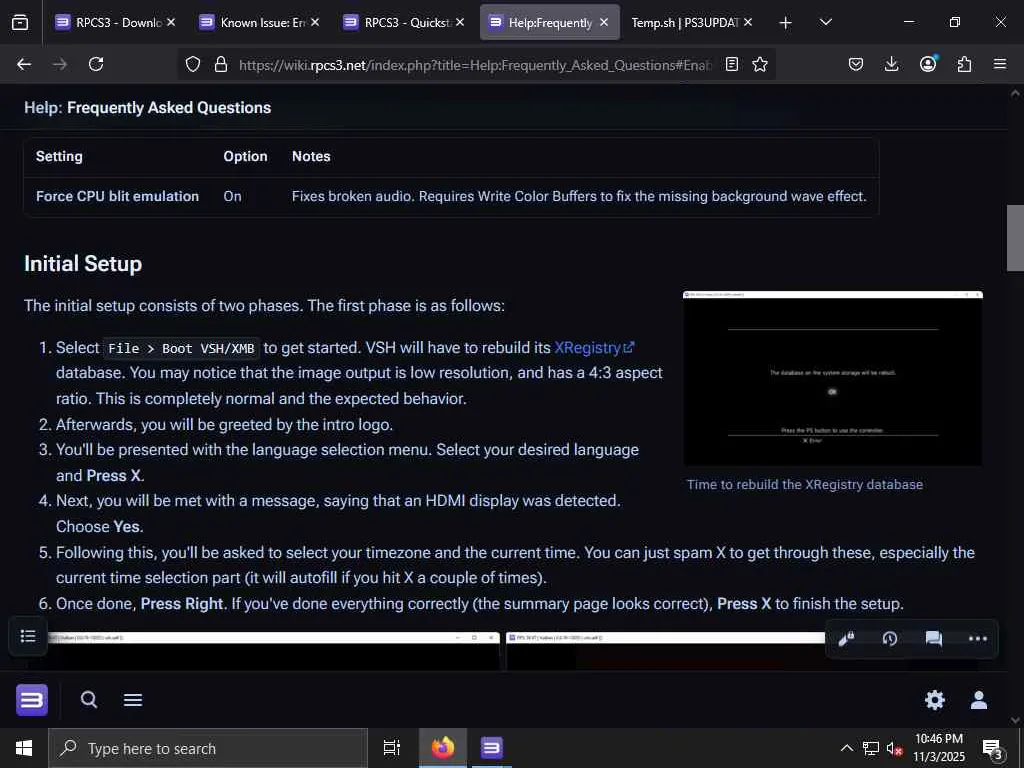Open the Windows Start menu
The height and width of the screenshot is (768, 1024).
click(24, 748)
